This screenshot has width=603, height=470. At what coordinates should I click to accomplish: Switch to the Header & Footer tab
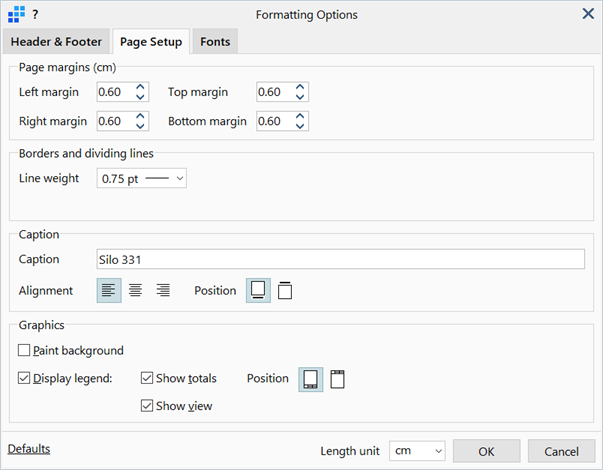[56, 42]
